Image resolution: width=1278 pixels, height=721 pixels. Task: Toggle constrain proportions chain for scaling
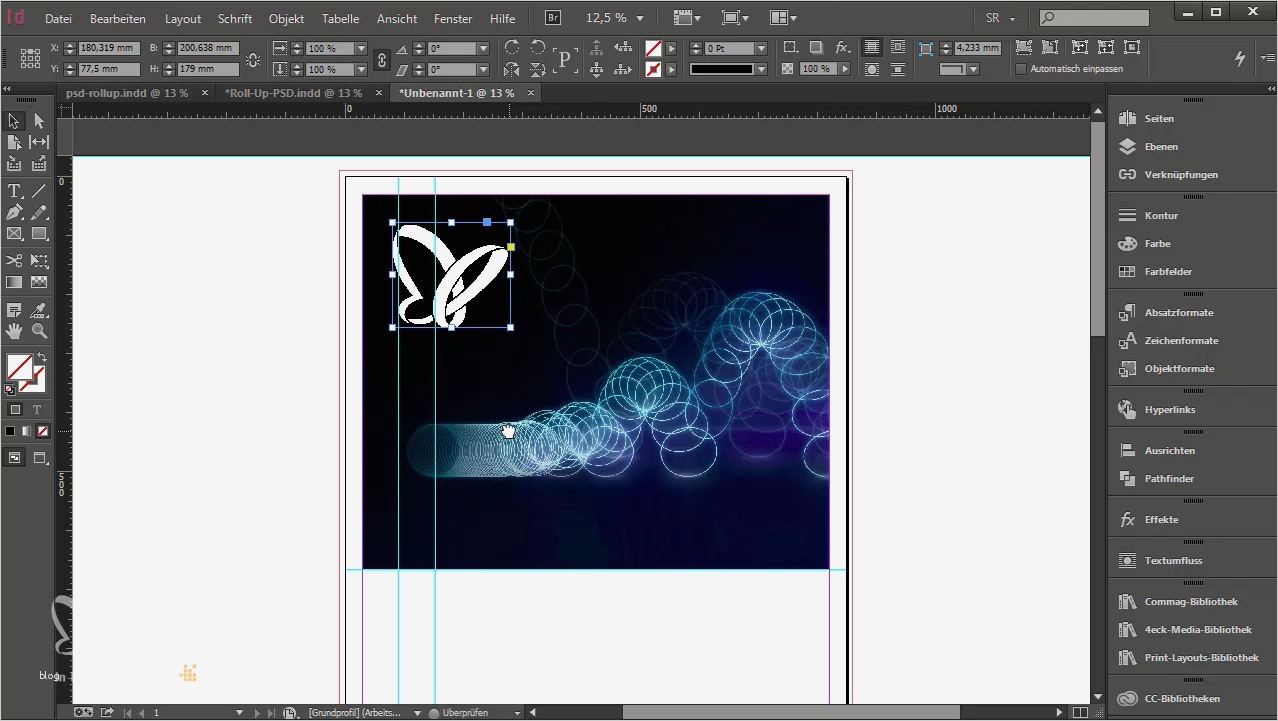tap(381, 59)
